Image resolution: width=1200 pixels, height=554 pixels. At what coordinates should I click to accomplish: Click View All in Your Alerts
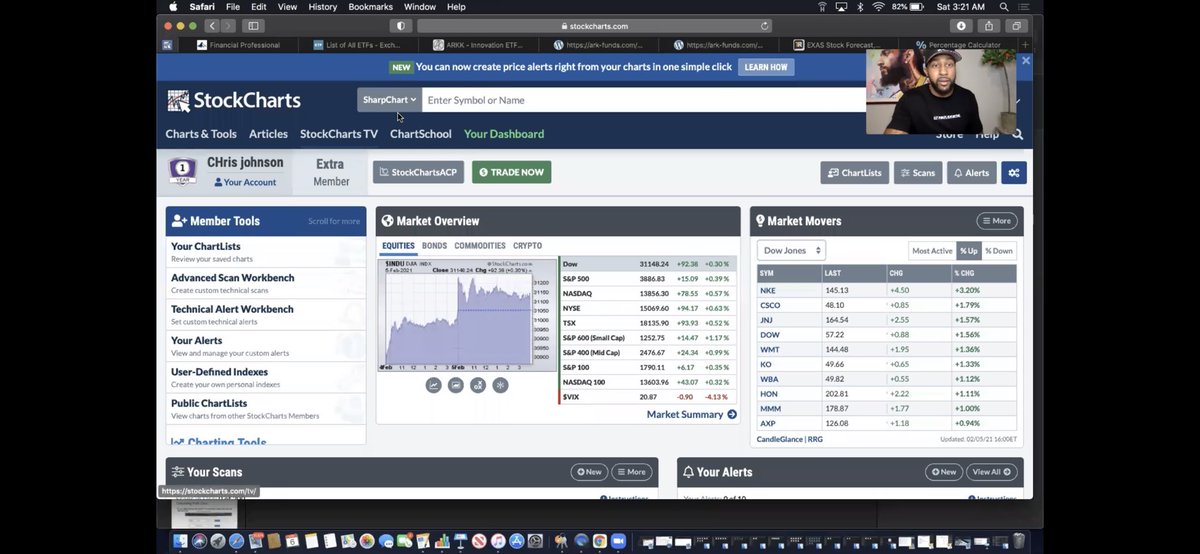click(992, 472)
